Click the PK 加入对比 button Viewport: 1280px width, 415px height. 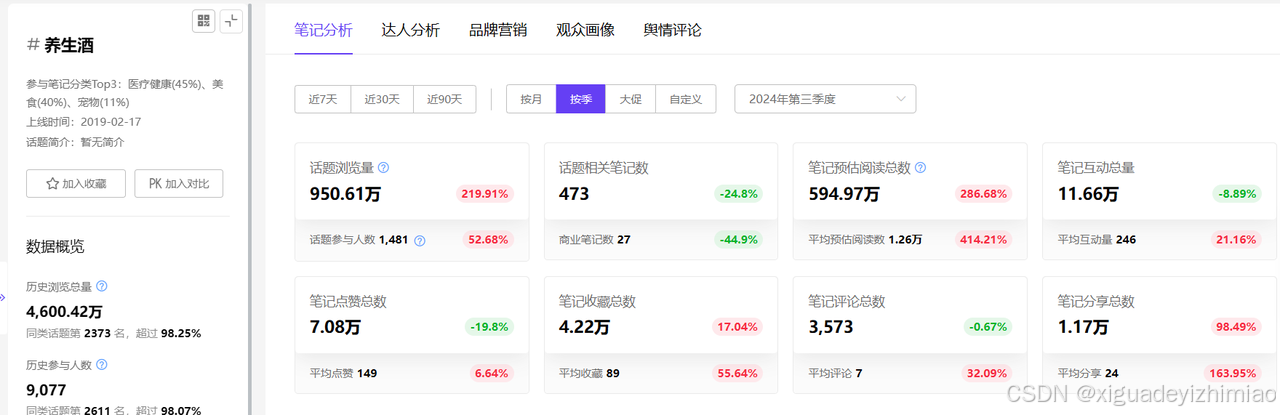point(179,184)
